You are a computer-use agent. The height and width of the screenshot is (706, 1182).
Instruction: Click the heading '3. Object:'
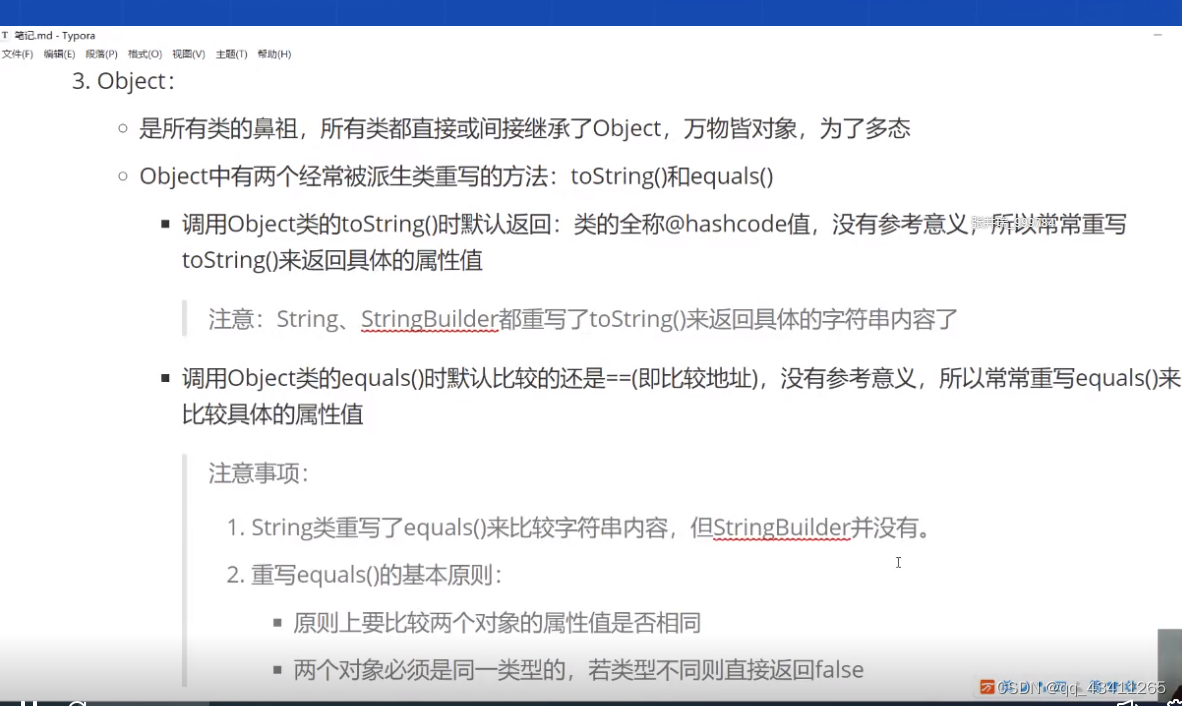click(x=122, y=81)
